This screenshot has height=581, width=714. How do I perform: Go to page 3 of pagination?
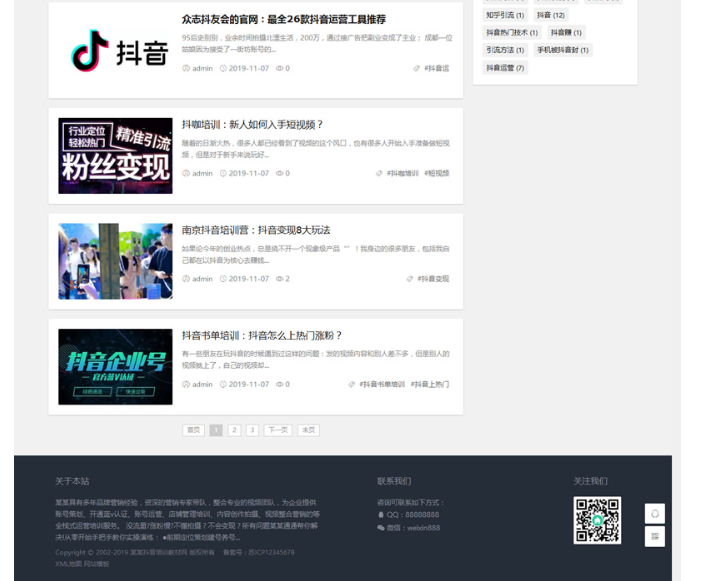252,430
